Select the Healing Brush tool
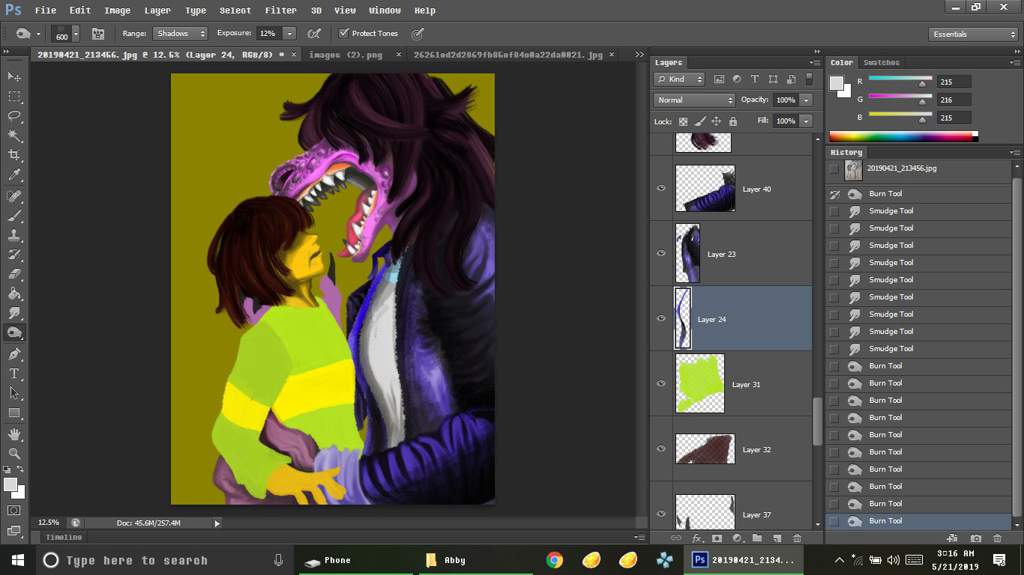The width and height of the screenshot is (1024, 575). [x=14, y=196]
